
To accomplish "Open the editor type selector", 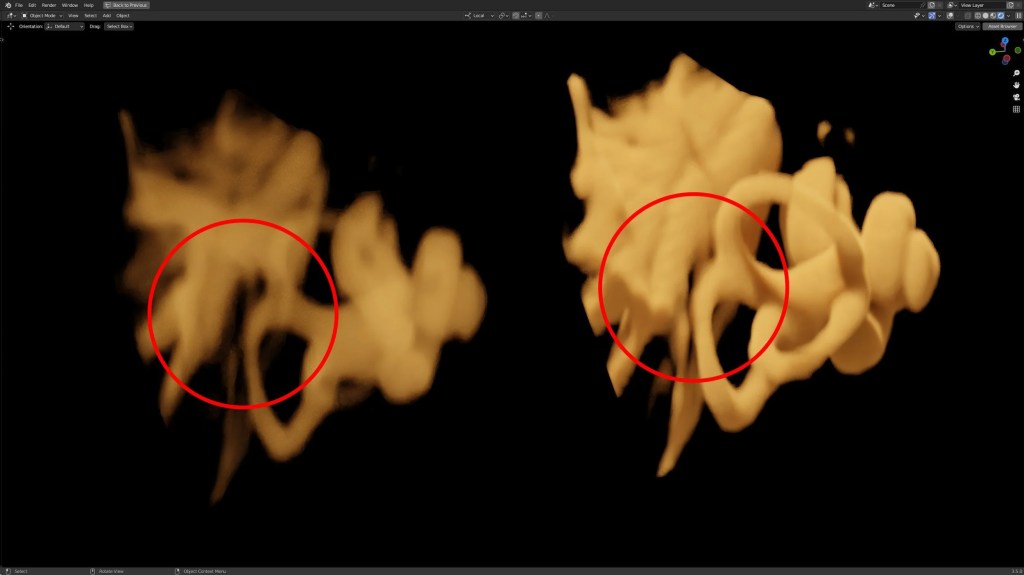I will [10, 16].
